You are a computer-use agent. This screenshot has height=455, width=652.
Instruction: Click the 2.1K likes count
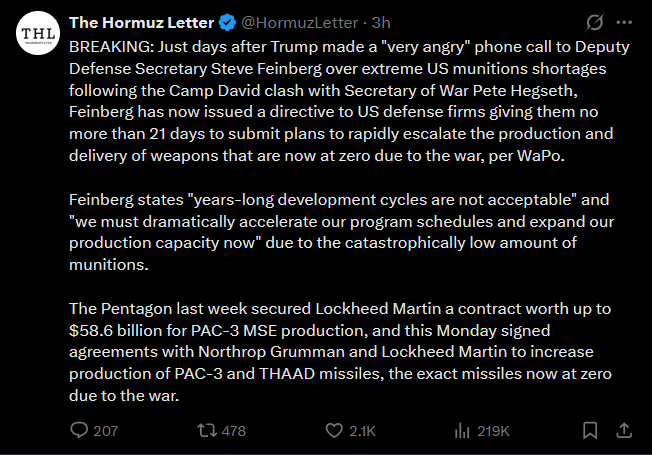tap(363, 431)
